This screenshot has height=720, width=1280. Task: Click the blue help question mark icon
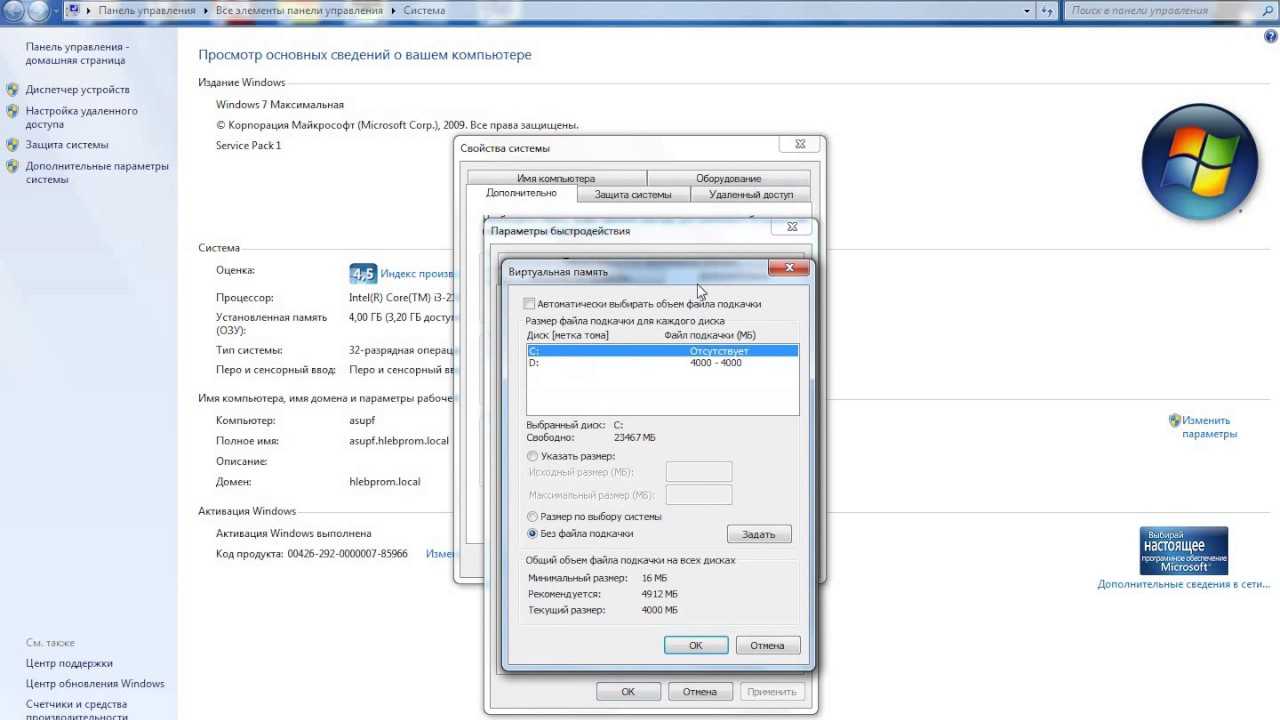(x=1271, y=36)
